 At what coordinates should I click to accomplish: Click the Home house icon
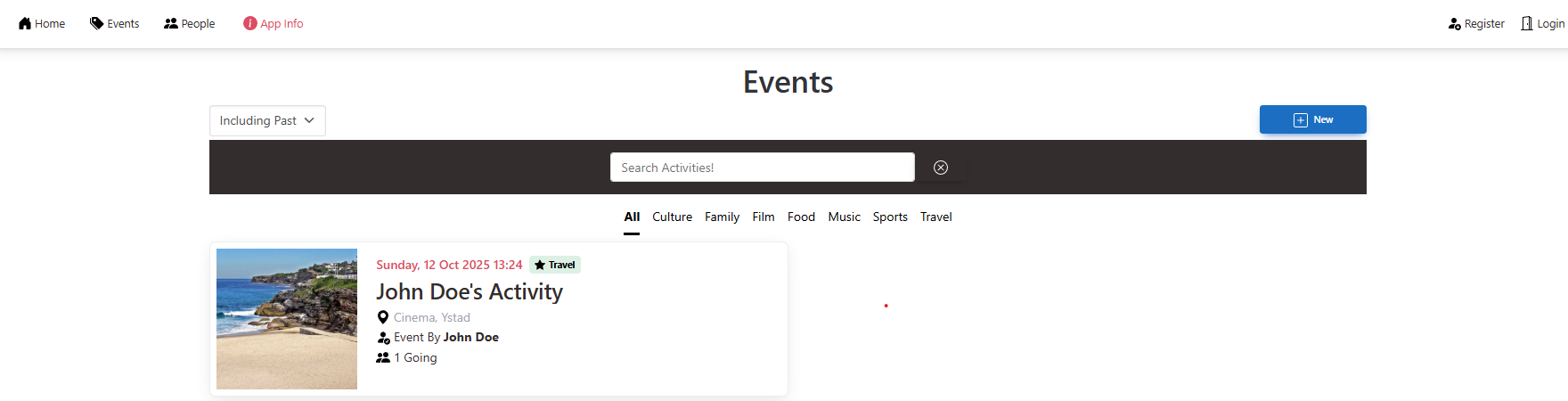coord(25,23)
